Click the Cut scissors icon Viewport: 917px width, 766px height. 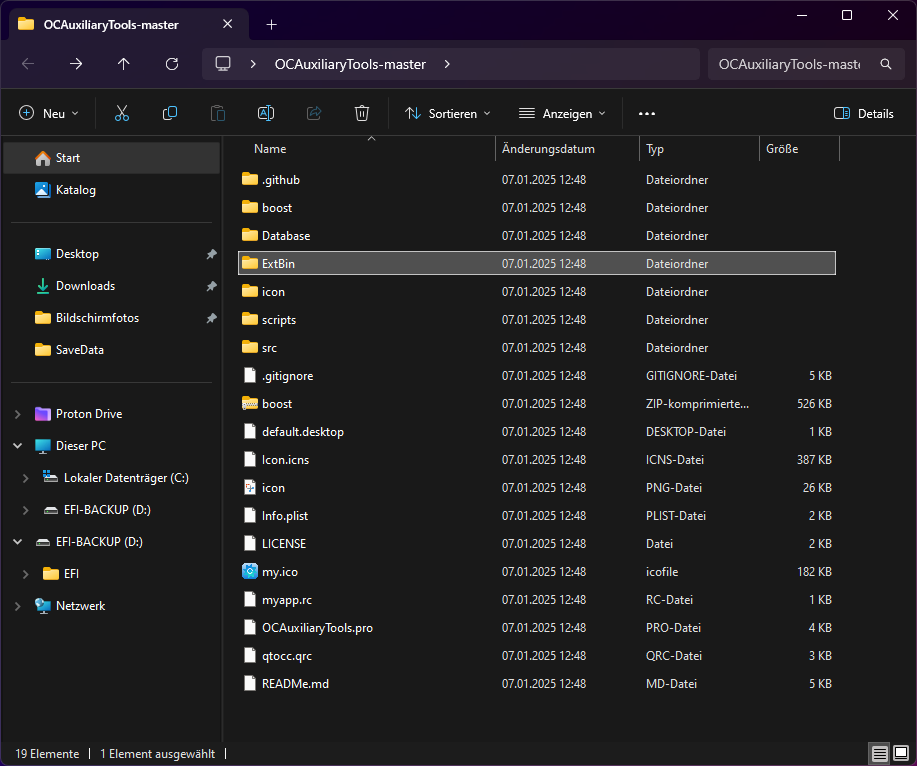pos(122,114)
